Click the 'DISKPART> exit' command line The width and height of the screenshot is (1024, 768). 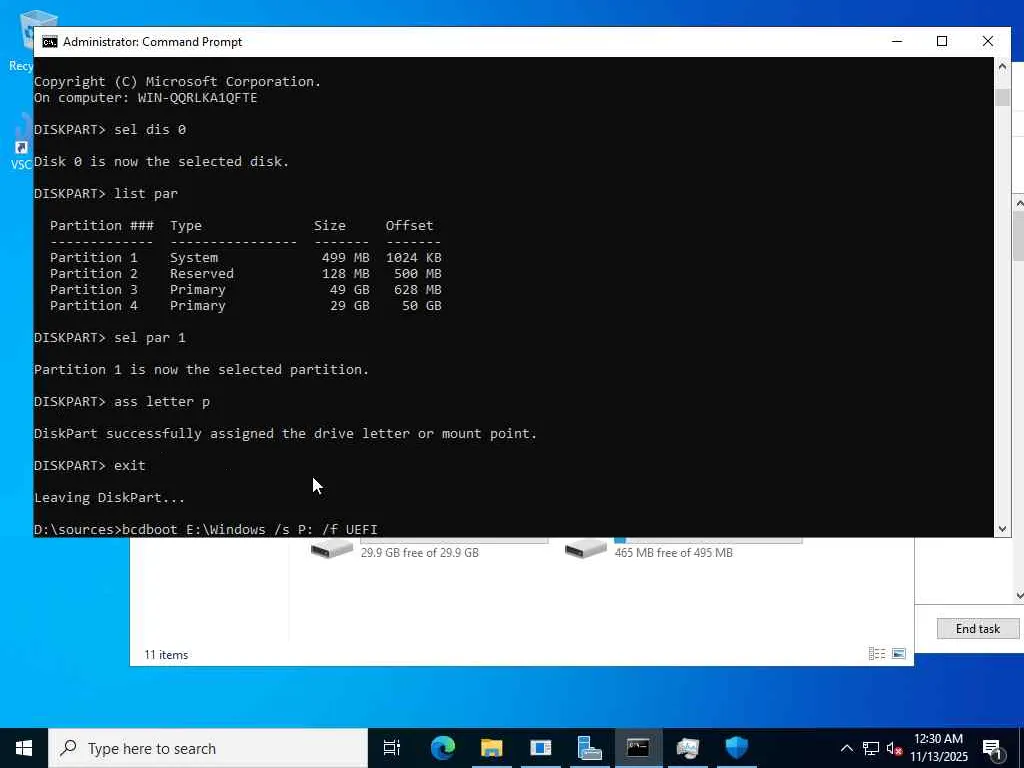click(90, 465)
